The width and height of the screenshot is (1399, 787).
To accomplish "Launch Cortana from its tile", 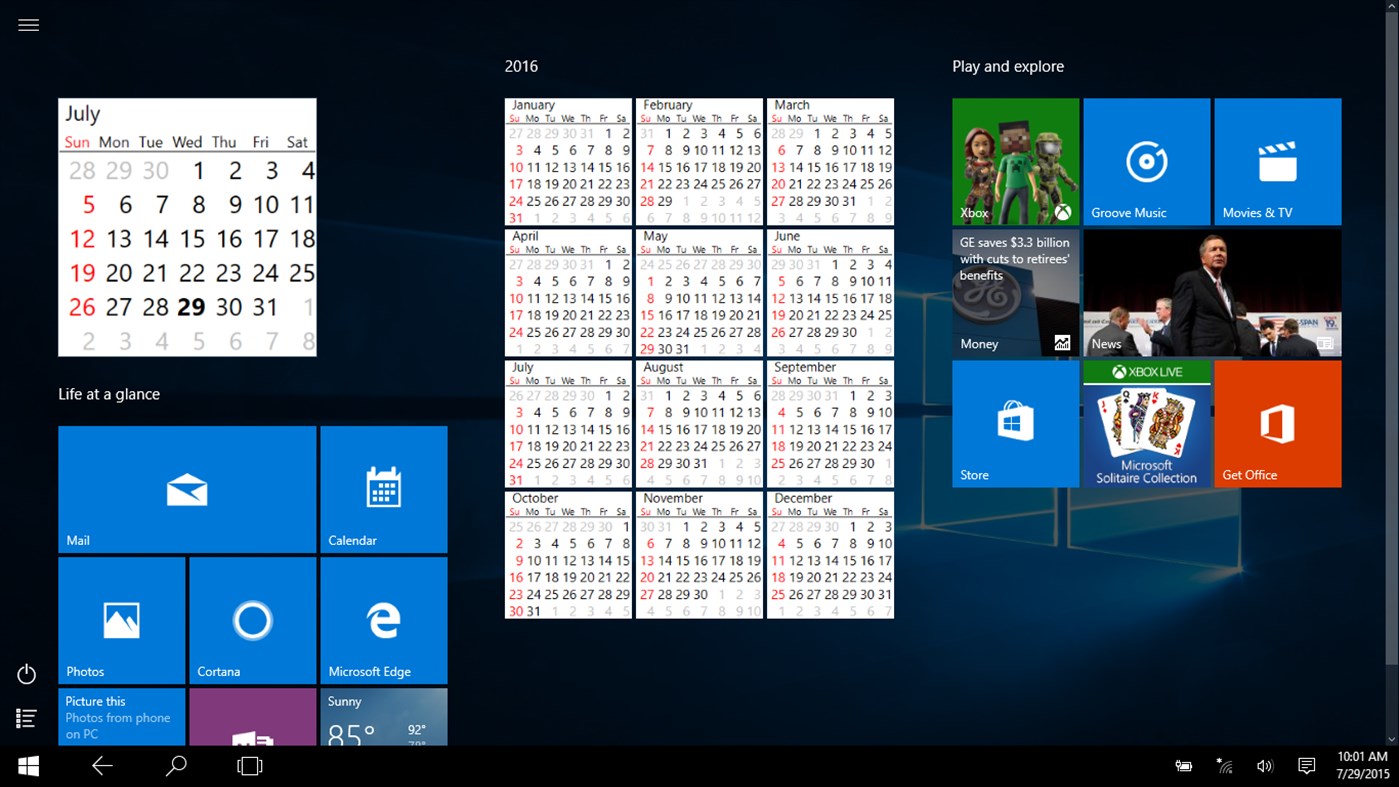I will 252,620.
